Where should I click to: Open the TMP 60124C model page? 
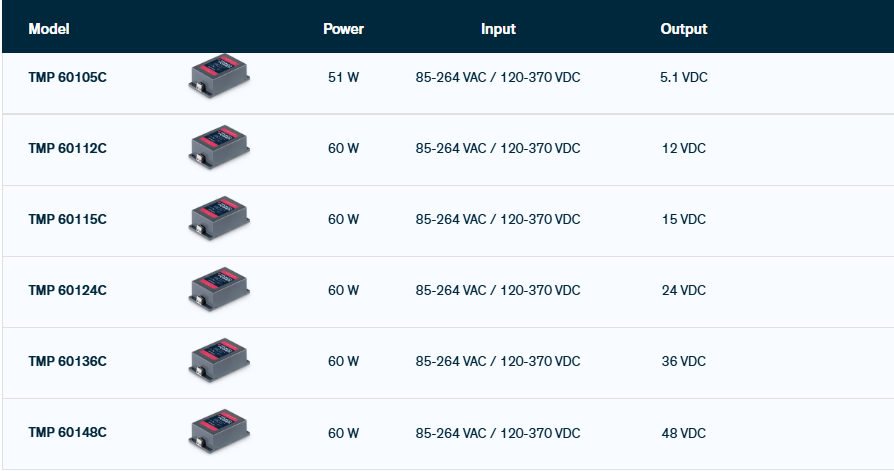[67, 290]
